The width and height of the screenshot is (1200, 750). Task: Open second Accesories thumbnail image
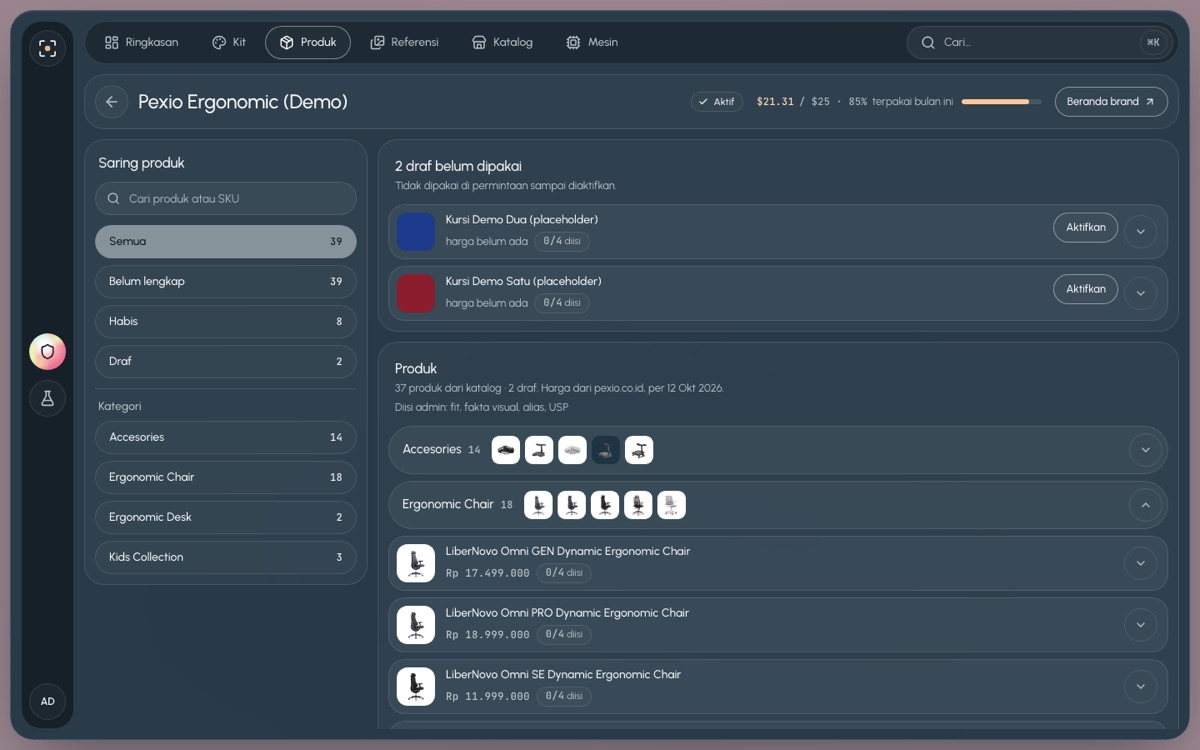coord(539,450)
